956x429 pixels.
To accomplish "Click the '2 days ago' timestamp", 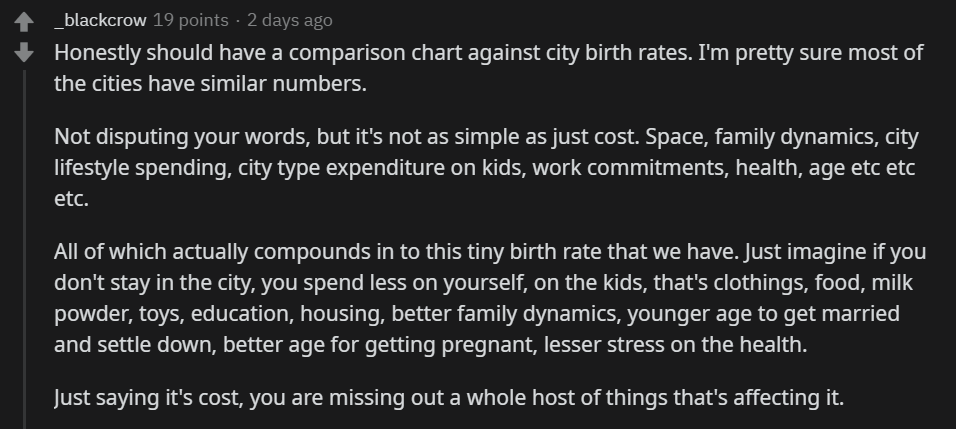I will tap(290, 20).
